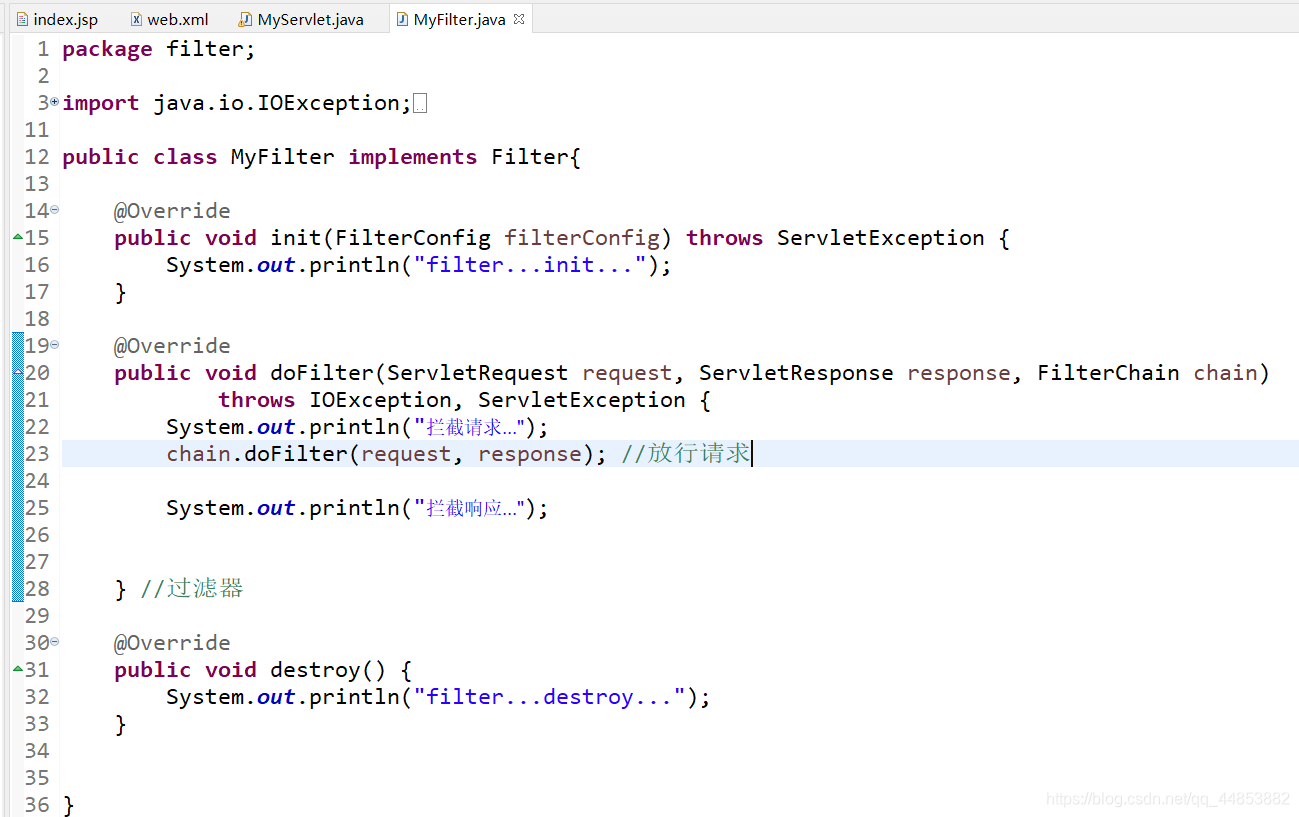This screenshot has height=817, width=1299.
Task: Close the MyFilter.java tab
Action: coord(518,19)
